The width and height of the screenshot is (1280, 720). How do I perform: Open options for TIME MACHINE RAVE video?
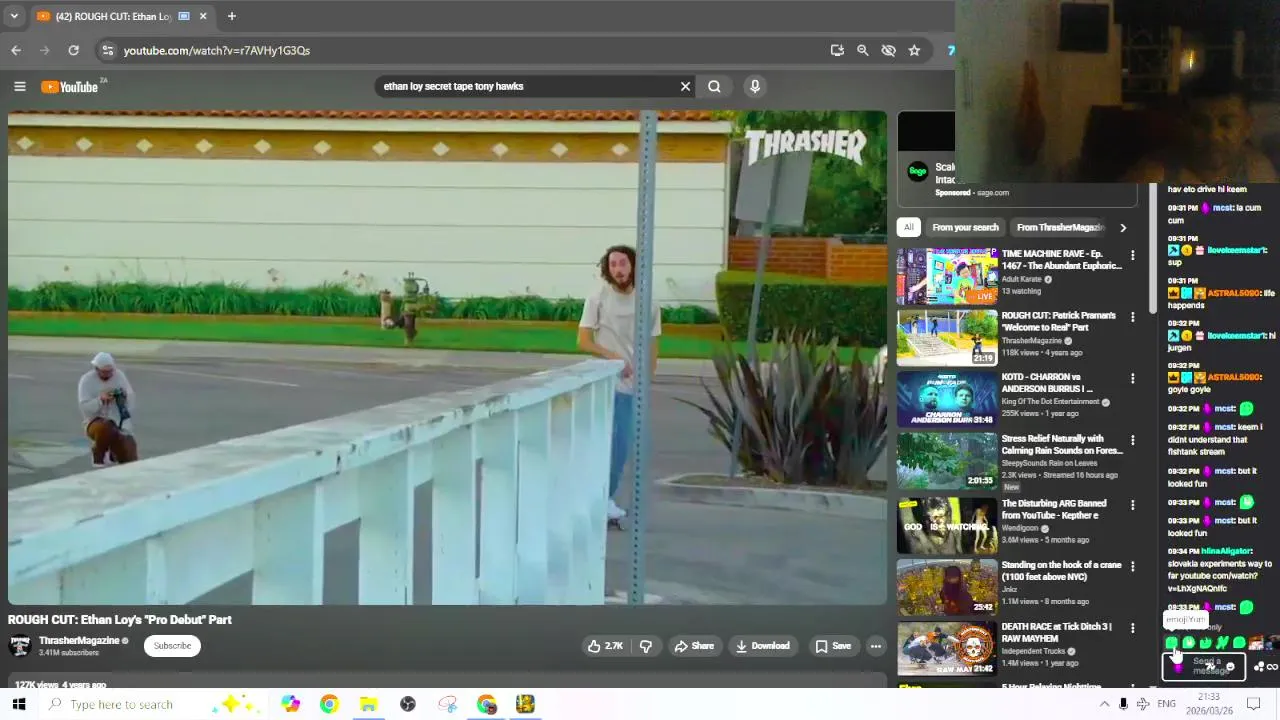[x=1132, y=255]
